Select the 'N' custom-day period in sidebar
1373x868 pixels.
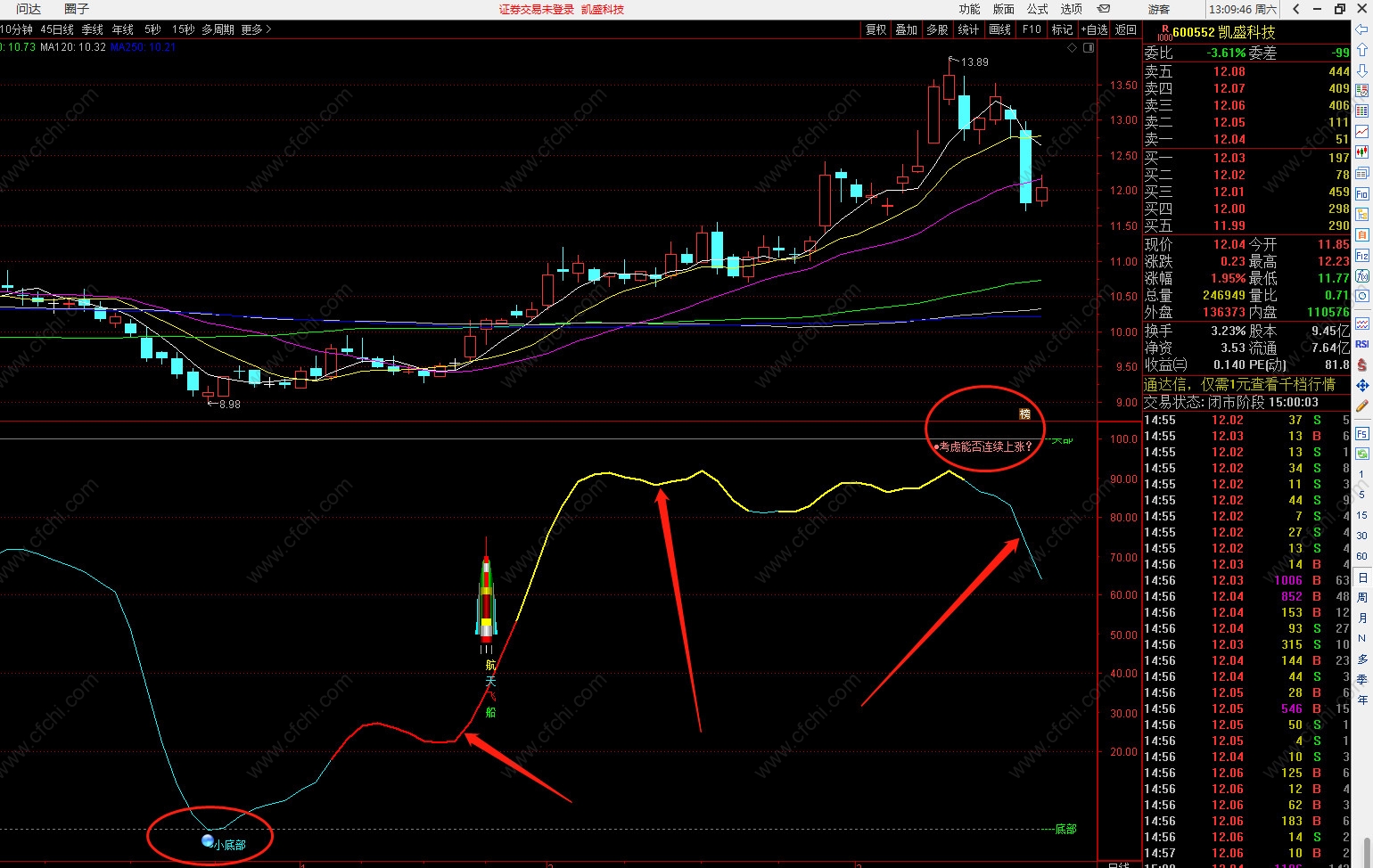(x=1361, y=638)
